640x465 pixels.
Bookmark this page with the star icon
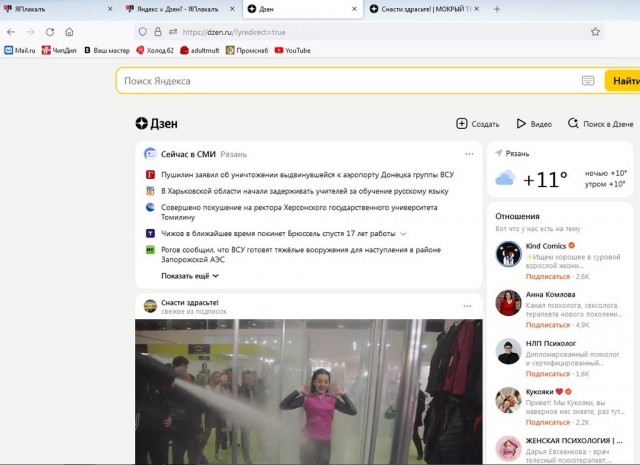point(595,32)
